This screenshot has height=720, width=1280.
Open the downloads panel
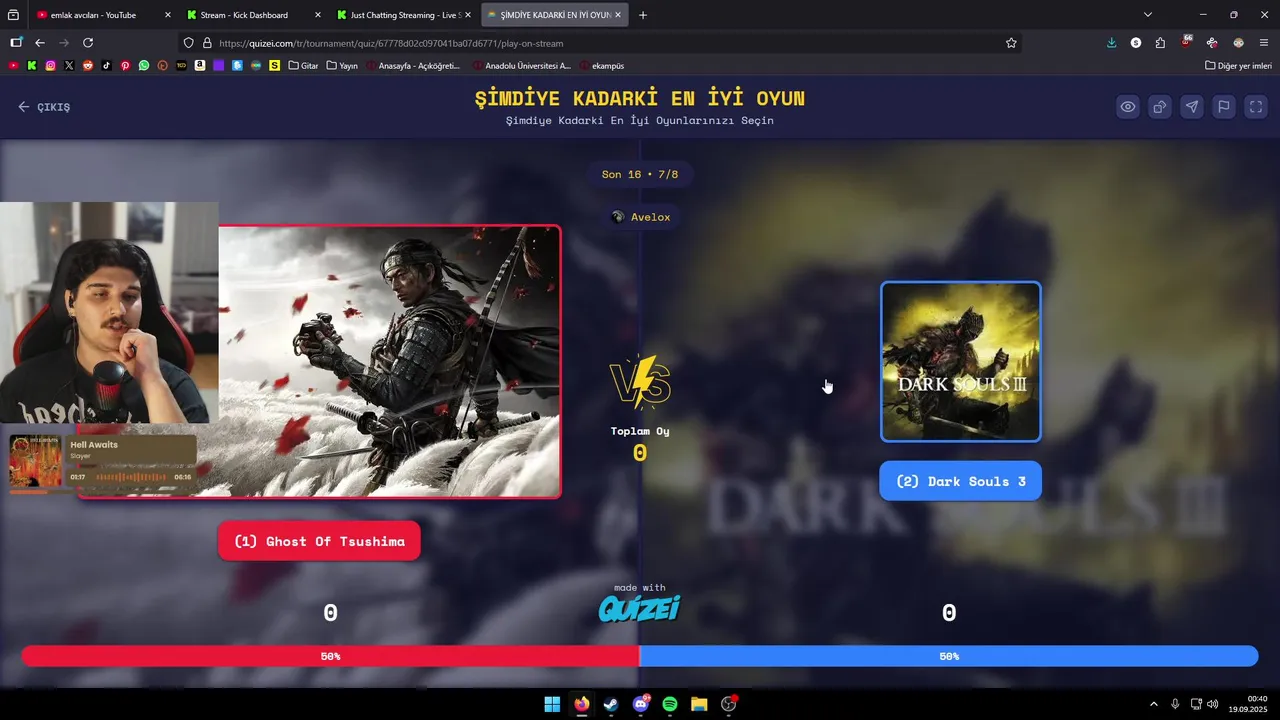tap(1111, 43)
